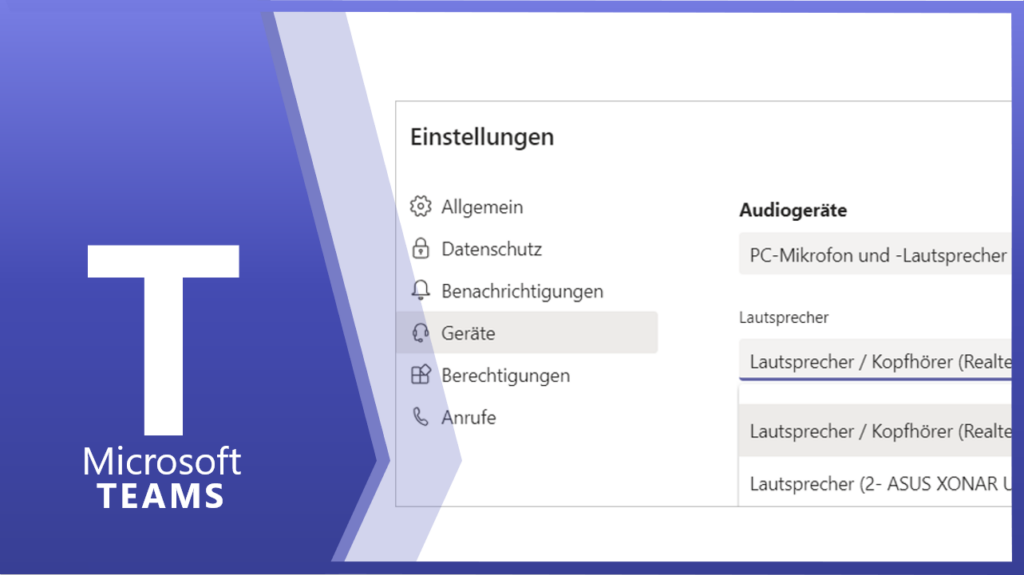Image resolution: width=1024 pixels, height=575 pixels.
Task: Click the Microsoft TEAMS text below logo
Action: tap(162, 477)
